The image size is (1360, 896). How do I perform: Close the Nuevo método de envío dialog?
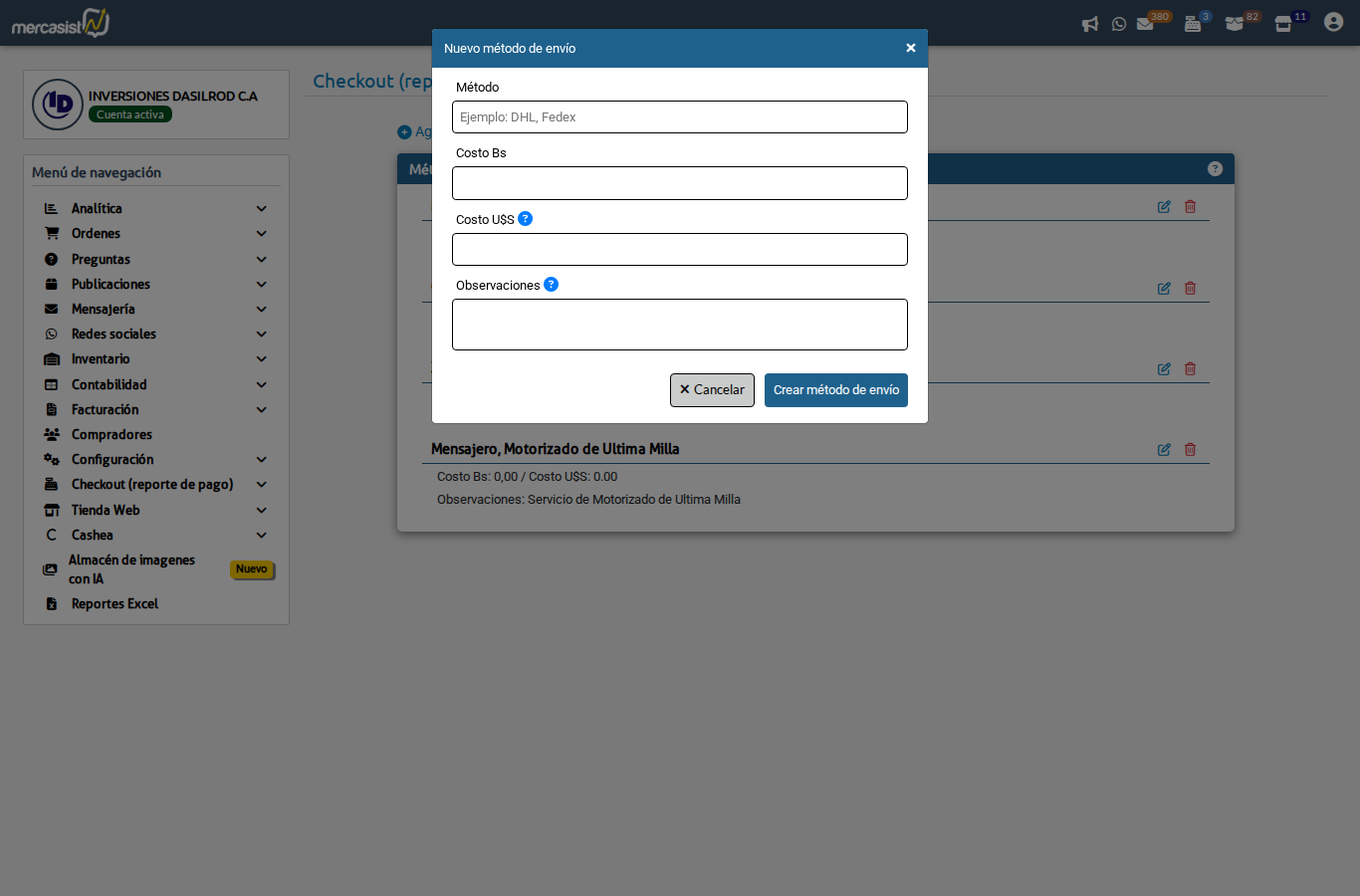click(910, 48)
